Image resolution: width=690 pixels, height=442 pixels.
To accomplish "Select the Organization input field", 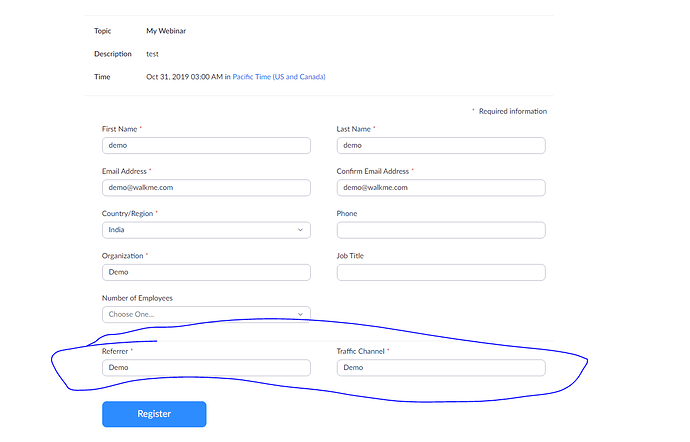I will [206, 272].
